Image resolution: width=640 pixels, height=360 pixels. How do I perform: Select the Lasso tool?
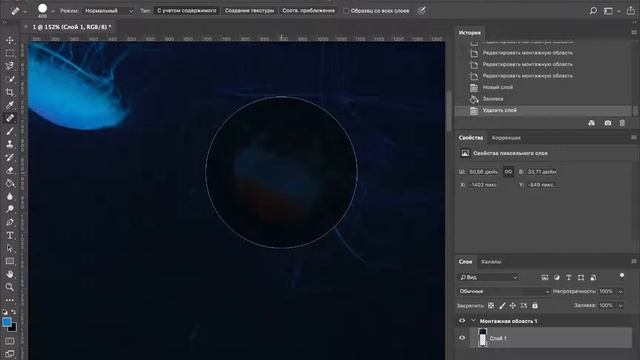coord(10,66)
